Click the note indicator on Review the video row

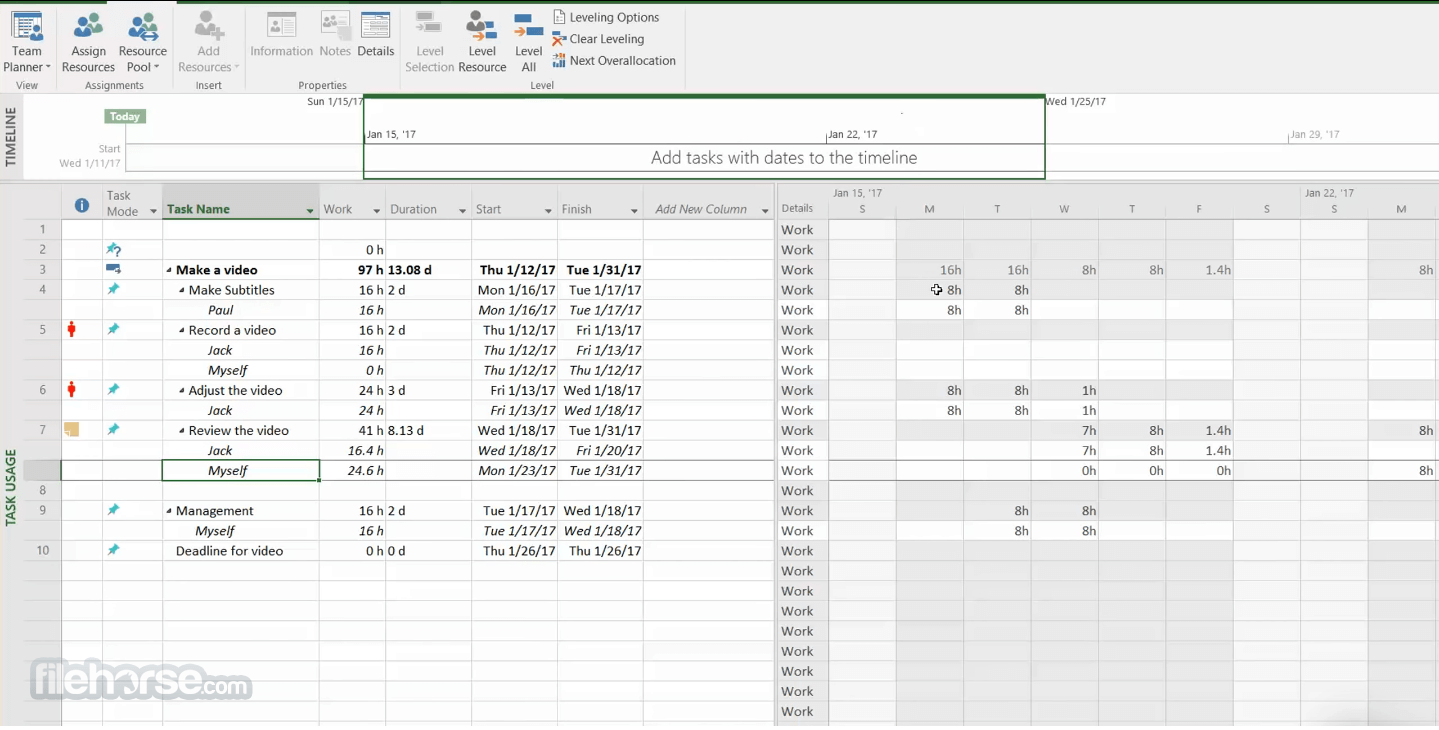pyautogui.click(x=72, y=429)
